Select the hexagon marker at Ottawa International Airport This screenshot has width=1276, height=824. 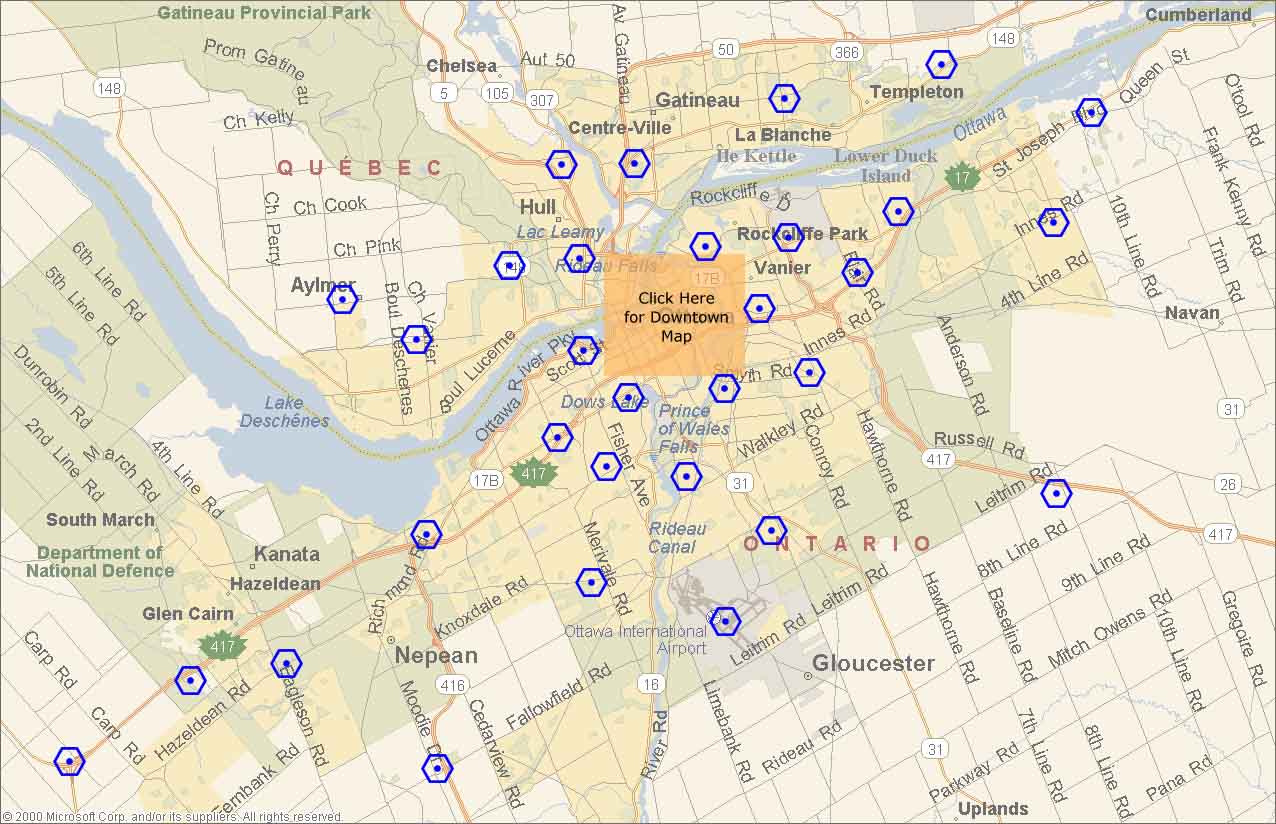coord(725,621)
